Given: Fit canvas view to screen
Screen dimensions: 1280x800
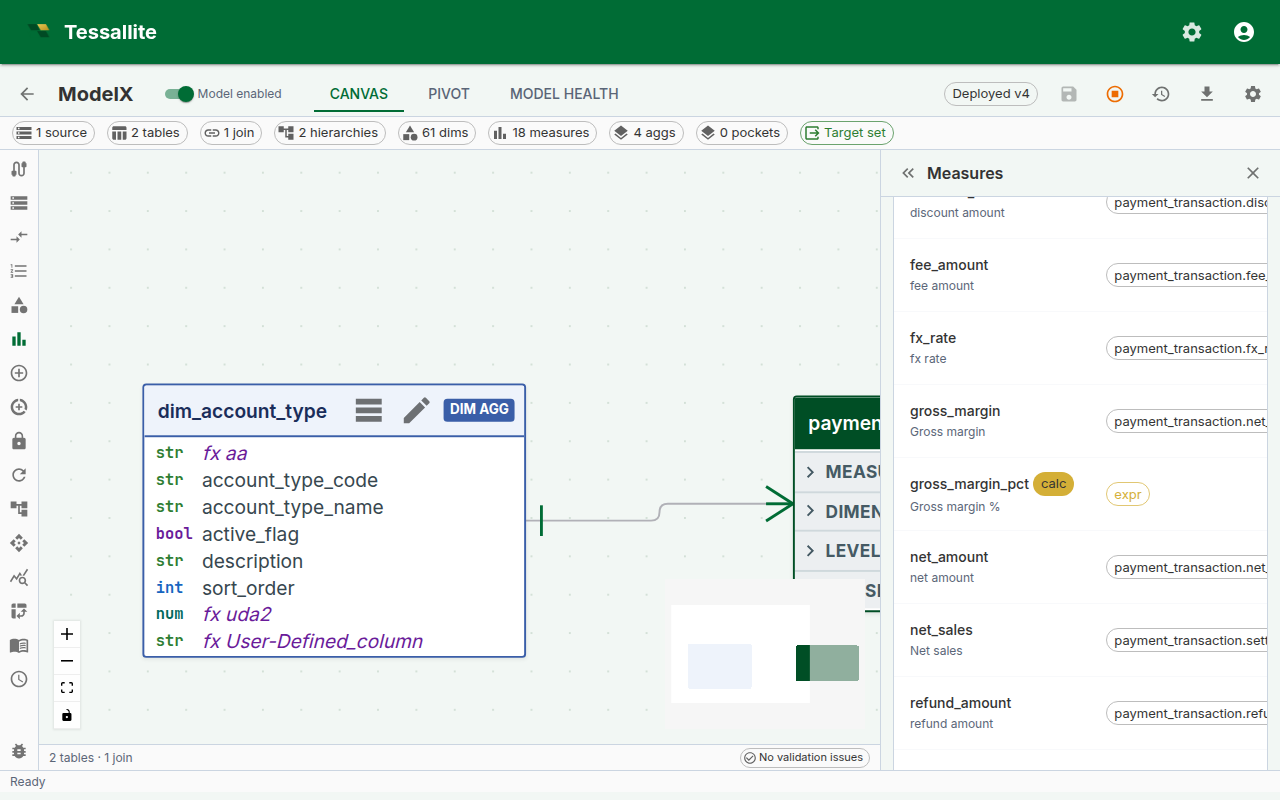Looking at the screenshot, I should (67, 688).
